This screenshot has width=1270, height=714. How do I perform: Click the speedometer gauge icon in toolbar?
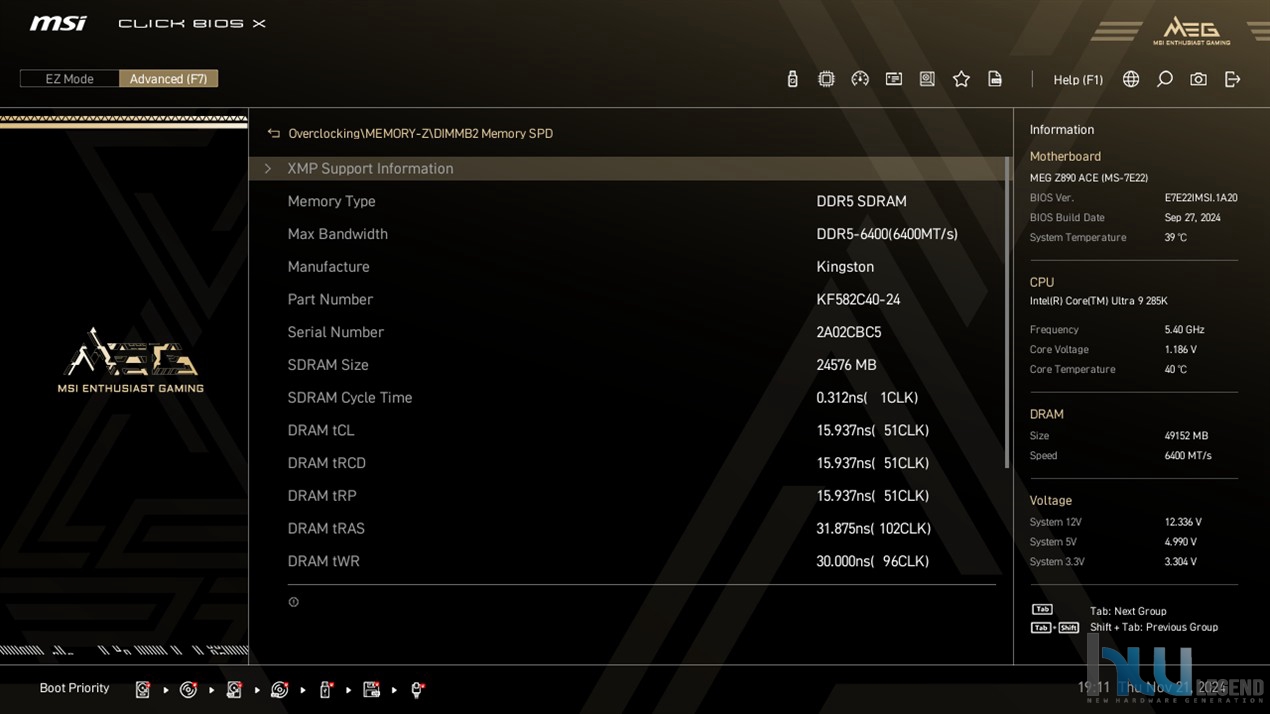tap(860, 79)
